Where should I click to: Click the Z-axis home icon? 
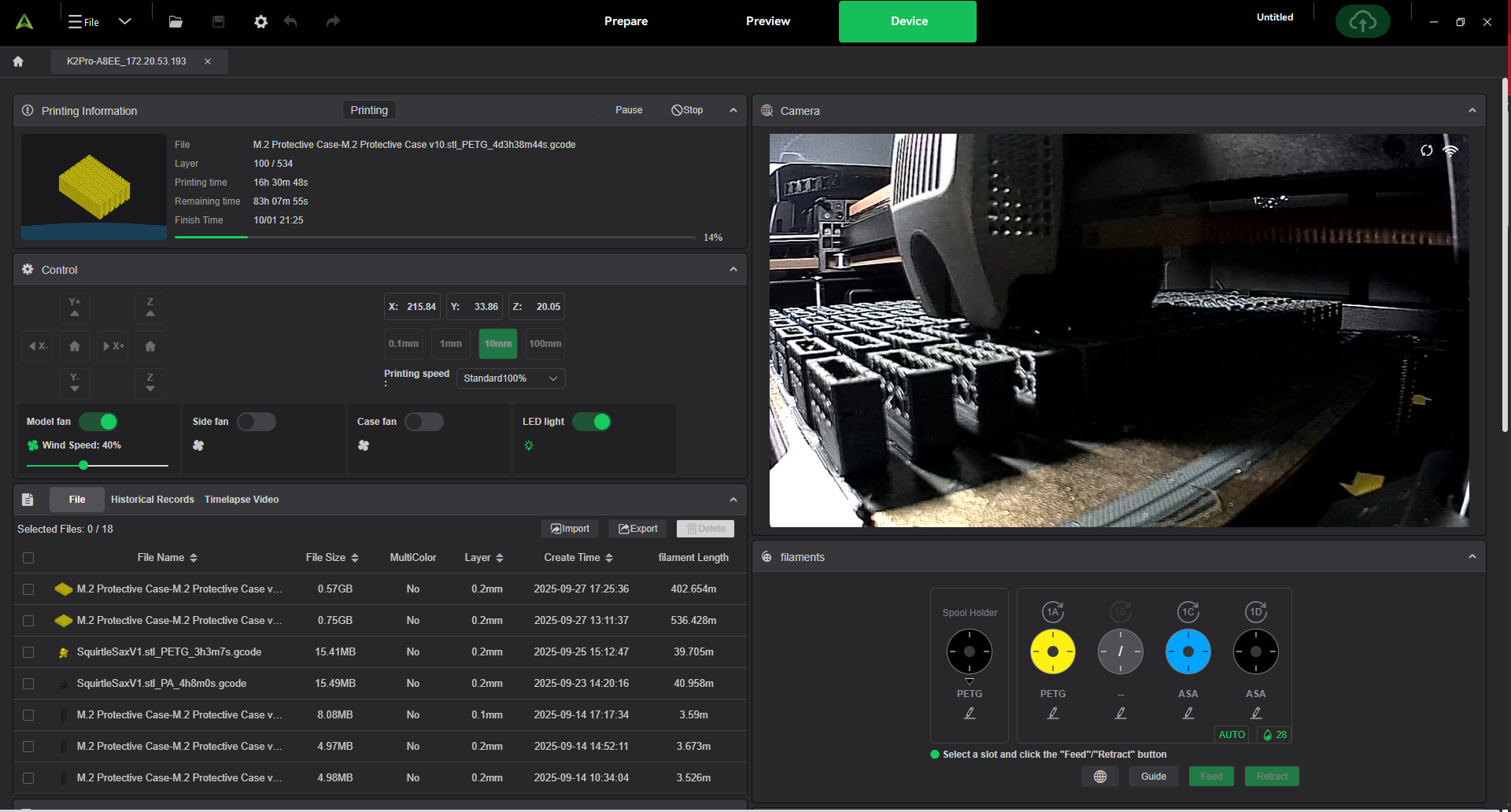(x=150, y=346)
